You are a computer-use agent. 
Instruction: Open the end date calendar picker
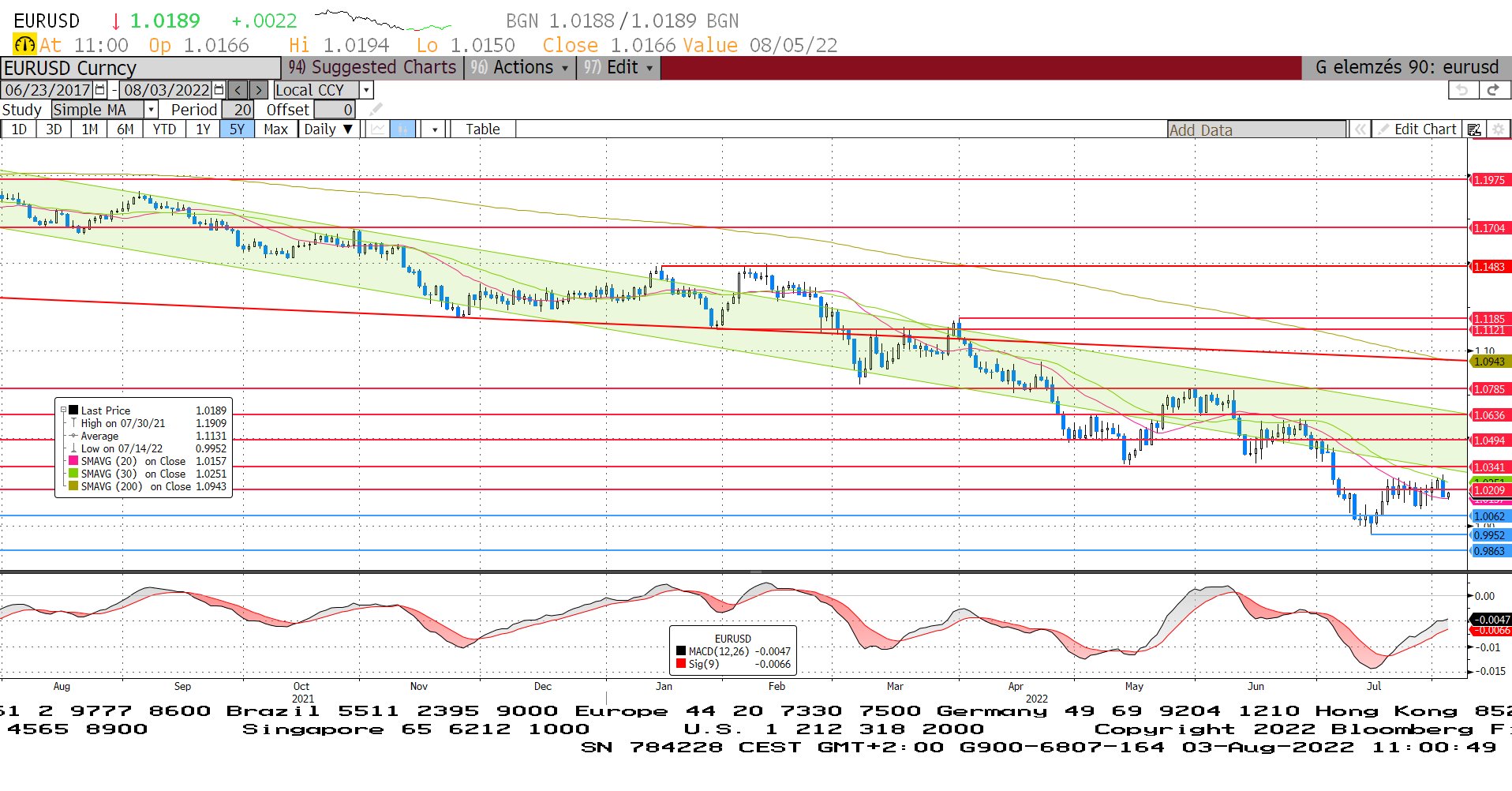tap(219, 90)
